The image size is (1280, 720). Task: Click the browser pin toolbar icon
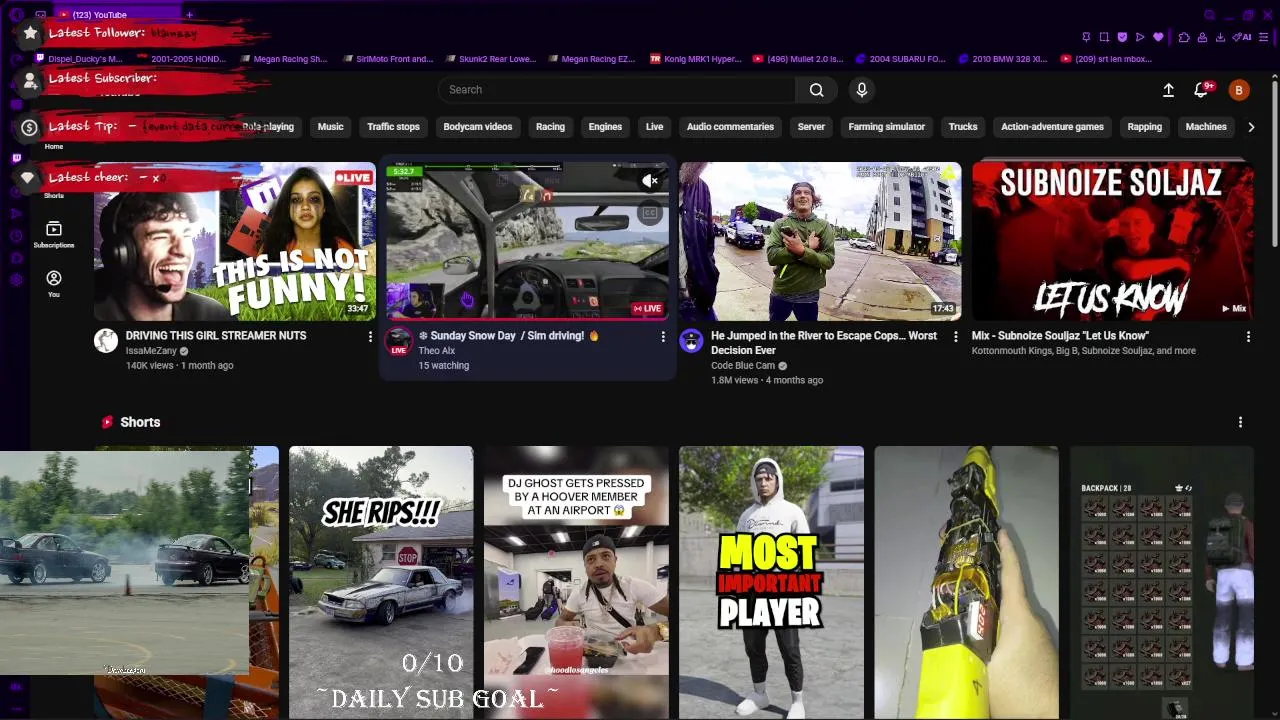click(1086, 37)
